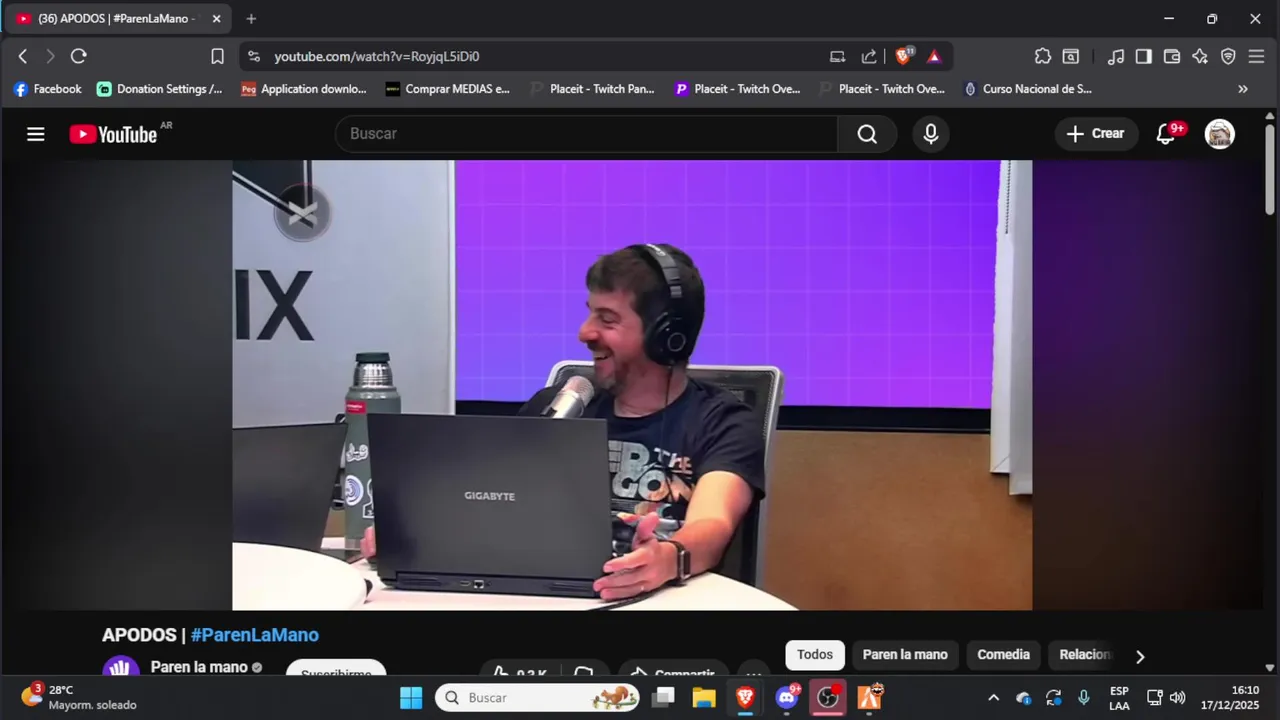Open tray microphone icon
This screenshot has width=1280, height=720.
point(1083,698)
